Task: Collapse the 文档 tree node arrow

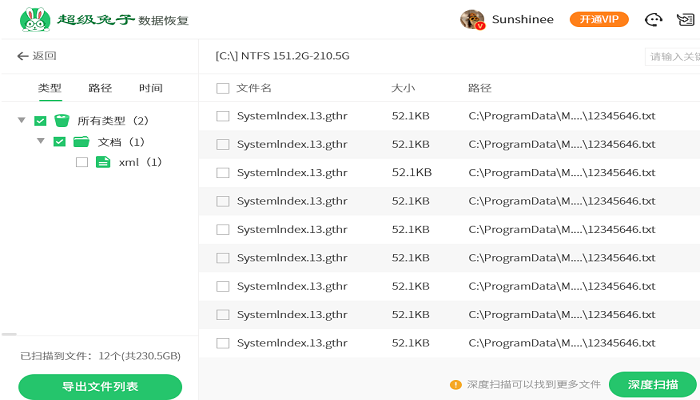Action: coord(41,141)
